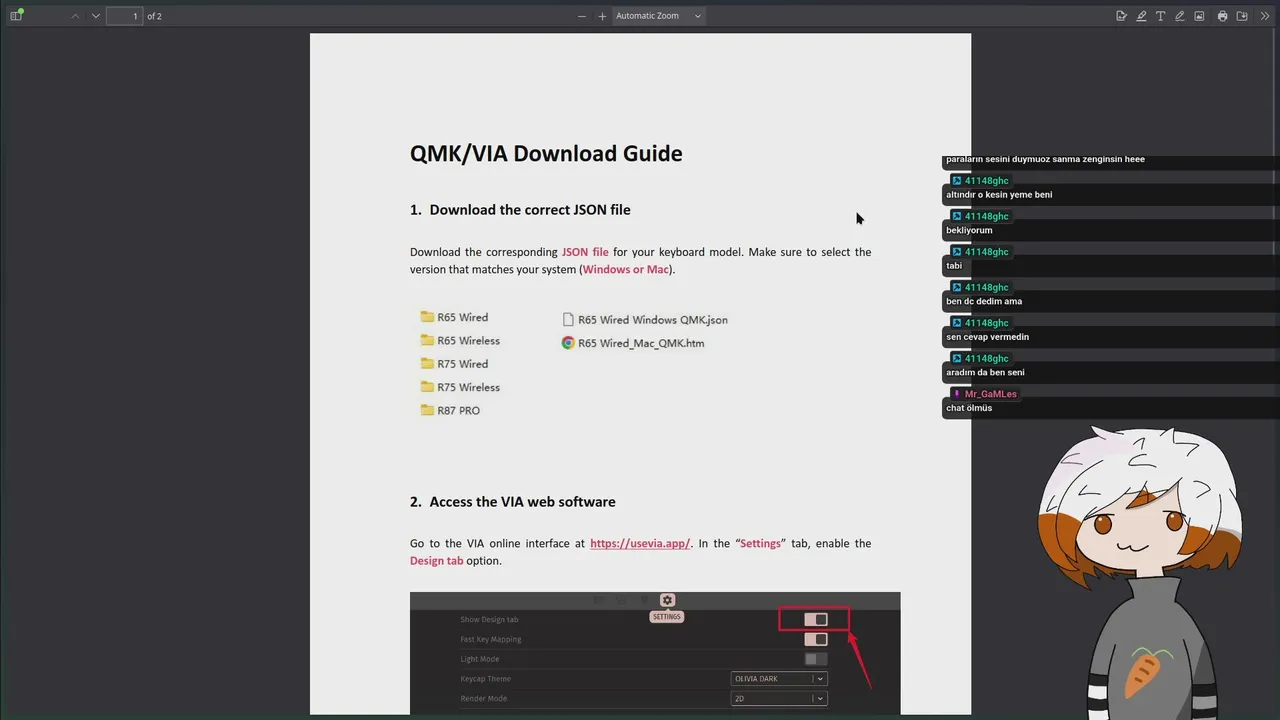Screen dimensions: 1280x720
Task: Click the 'chat ölmüs' chat message
Action: pos(969,408)
